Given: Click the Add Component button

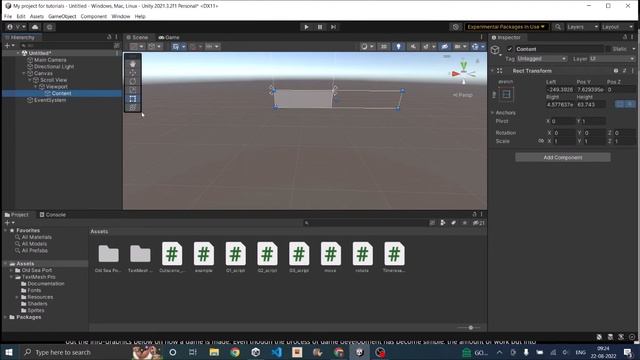Looking at the screenshot, I should pos(563,157).
